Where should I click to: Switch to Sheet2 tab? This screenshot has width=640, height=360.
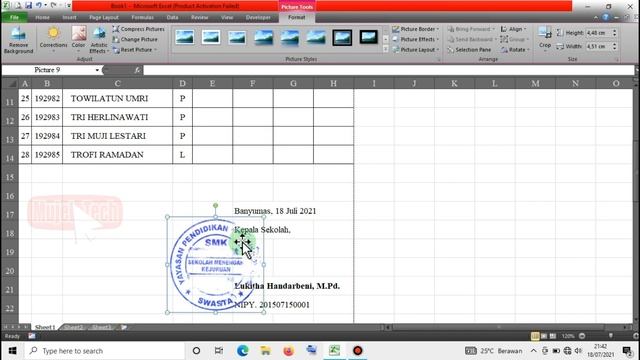74,327
